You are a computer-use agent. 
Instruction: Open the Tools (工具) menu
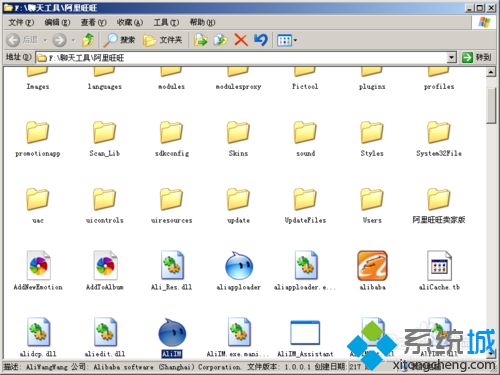coord(166,22)
